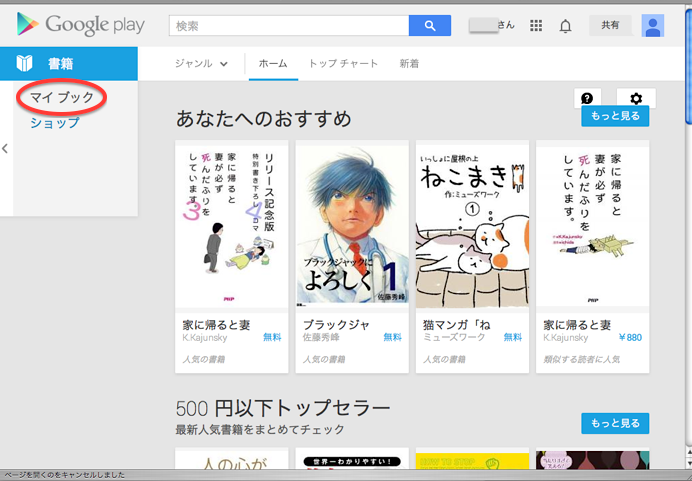This screenshot has height=481, width=692.
Task: Open ブラックジャックによろしく 1 cover
Action: (352, 227)
